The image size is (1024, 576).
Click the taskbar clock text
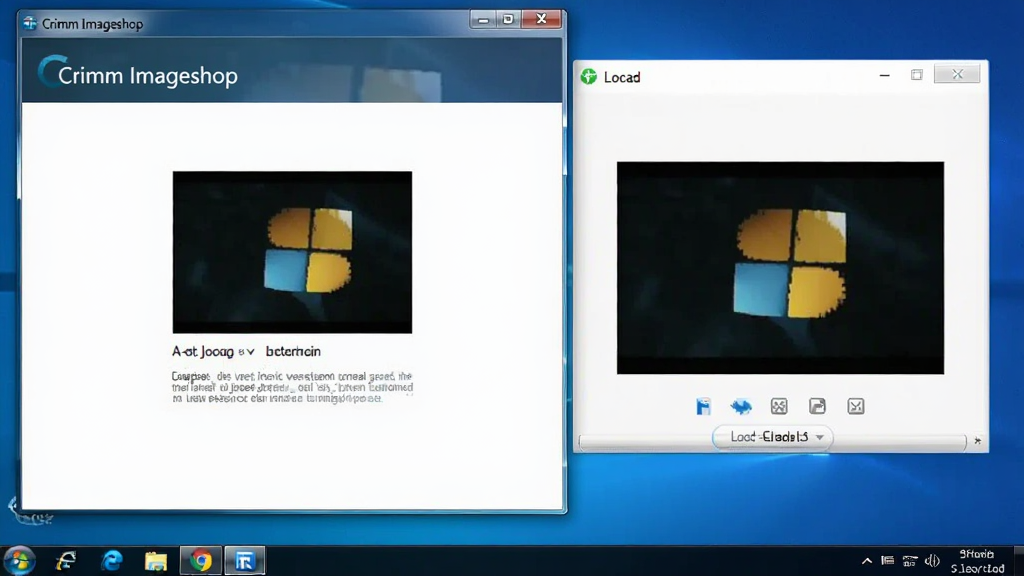[977, 561]
